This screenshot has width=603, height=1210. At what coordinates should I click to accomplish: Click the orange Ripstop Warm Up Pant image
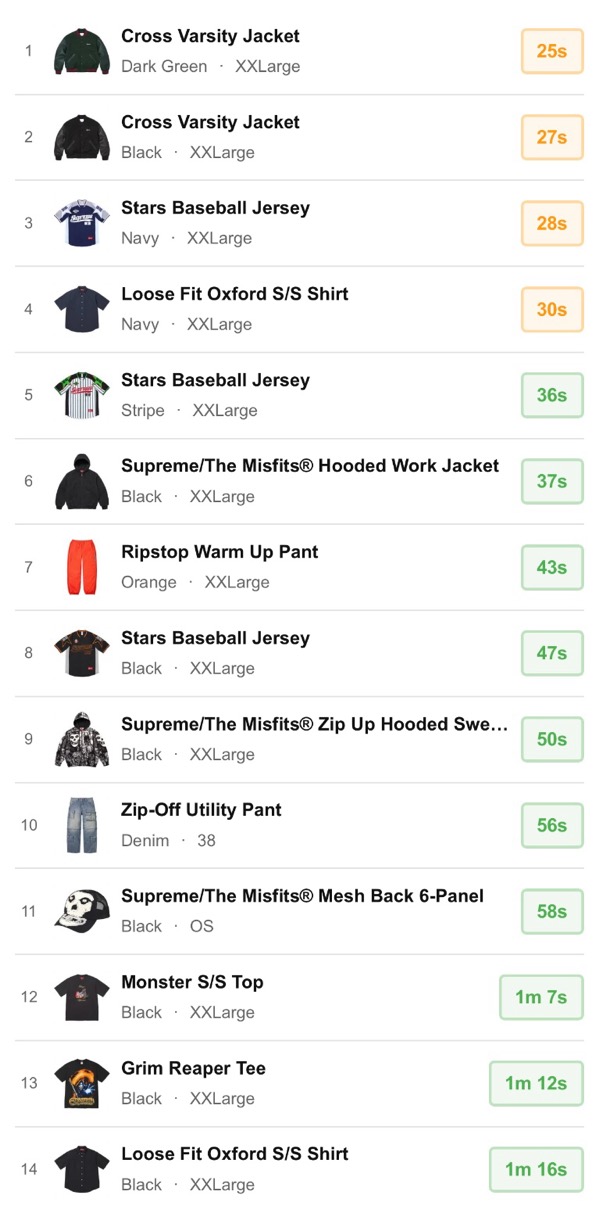(x=82, y=567)
